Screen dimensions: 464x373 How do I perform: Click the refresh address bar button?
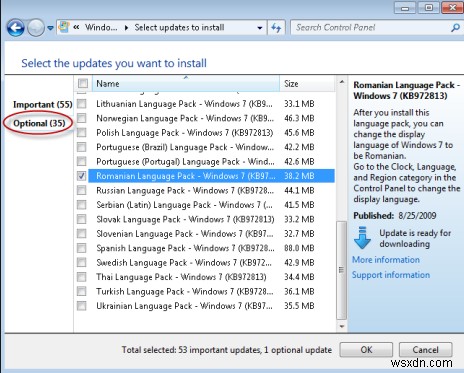point(276,28)
